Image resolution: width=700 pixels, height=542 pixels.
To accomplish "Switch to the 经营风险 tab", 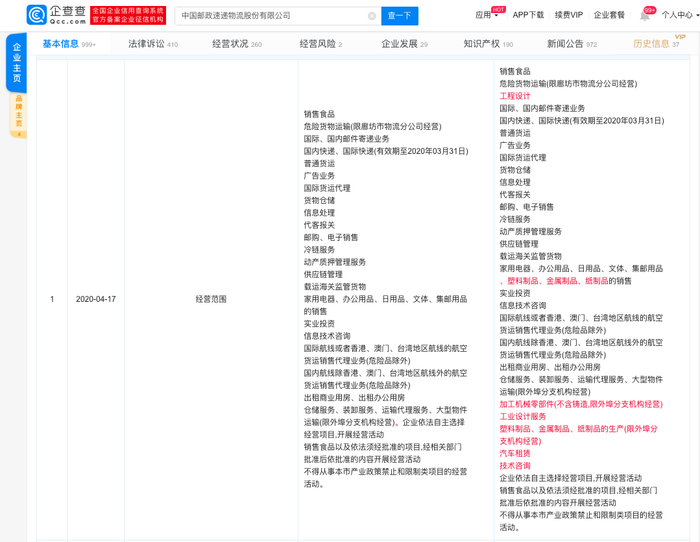I will point(321,44).
